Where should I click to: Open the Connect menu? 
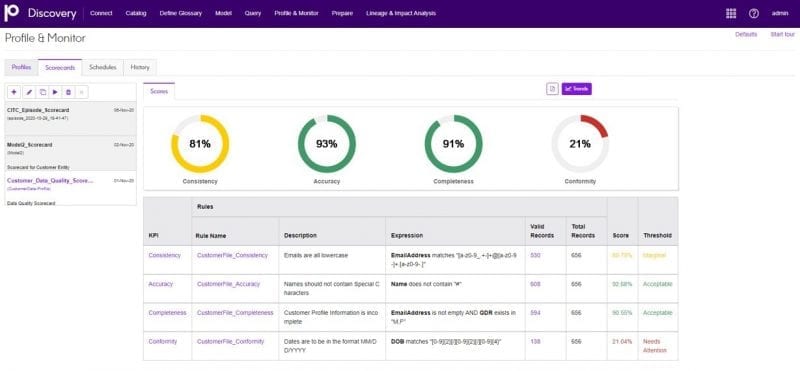click(x=101, y=13)
